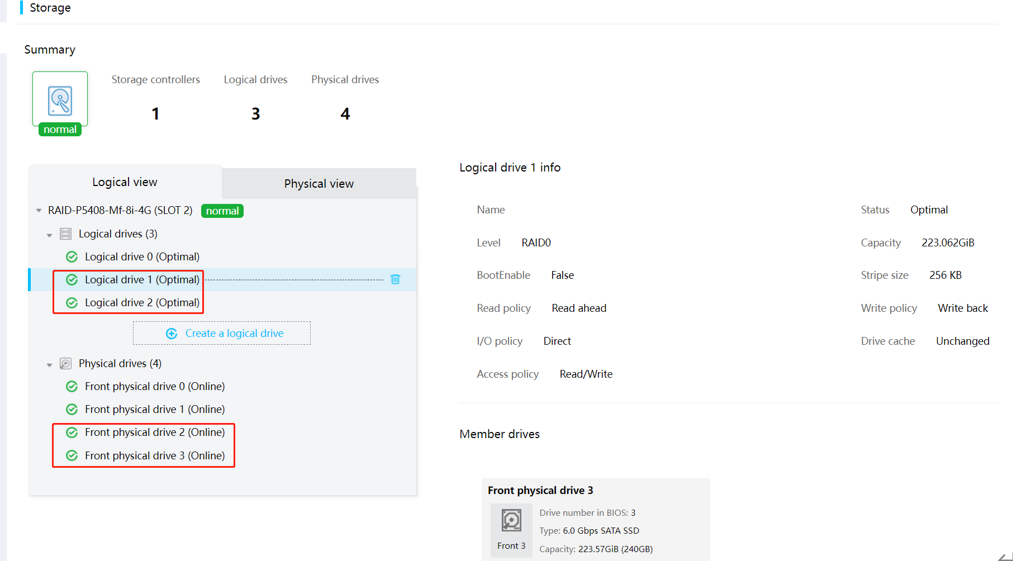This screenshot has height=561, width=1013.
Task: Click status icon of Front physical drive 1
Action: pos(72,409)
